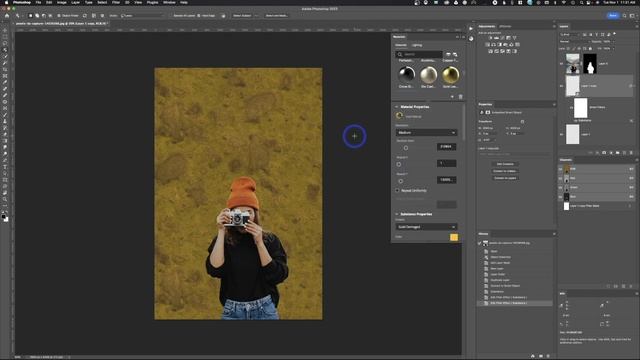Click Add layer mask icon in Layers
The width and height of the screenshot is (640, 360).
point(604,152)
